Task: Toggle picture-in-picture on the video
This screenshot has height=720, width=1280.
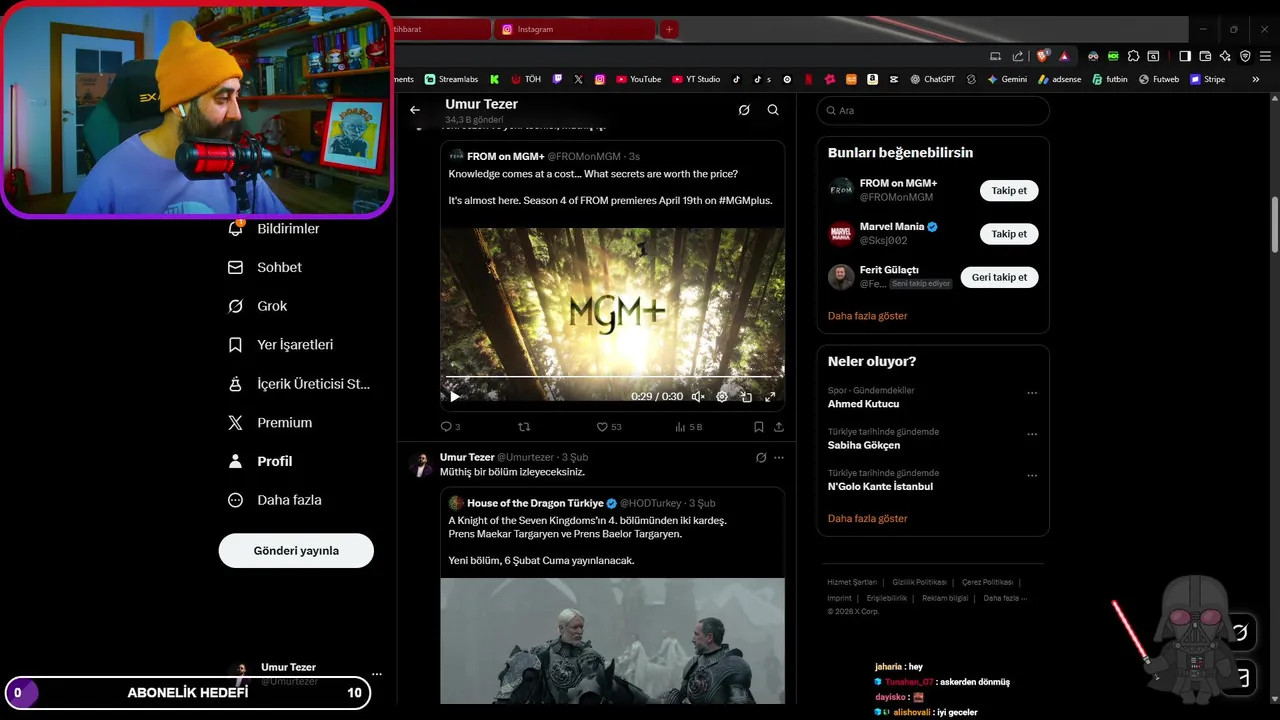Action: click(x=746, y=397)
